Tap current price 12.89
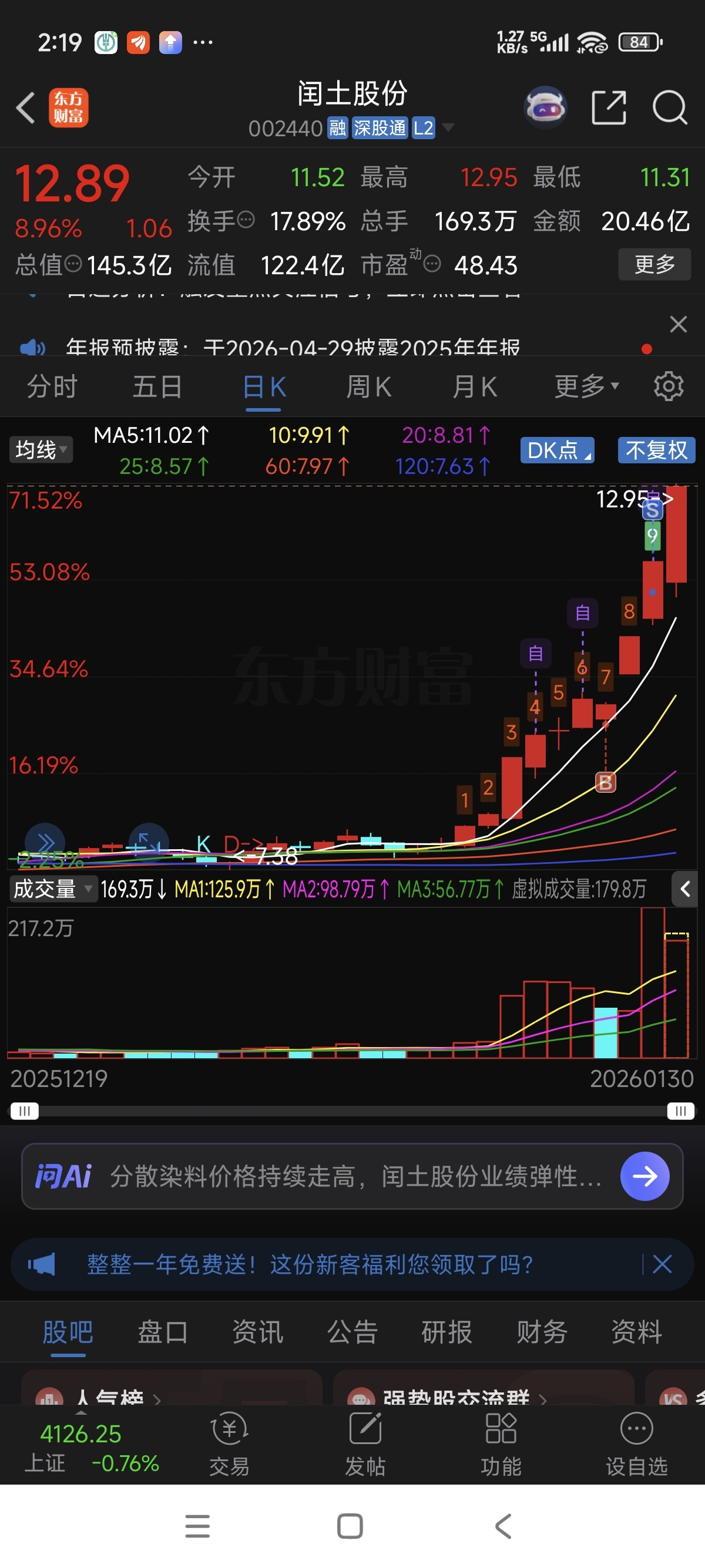This screenshot has width=705, height=1568. point(72,183)
